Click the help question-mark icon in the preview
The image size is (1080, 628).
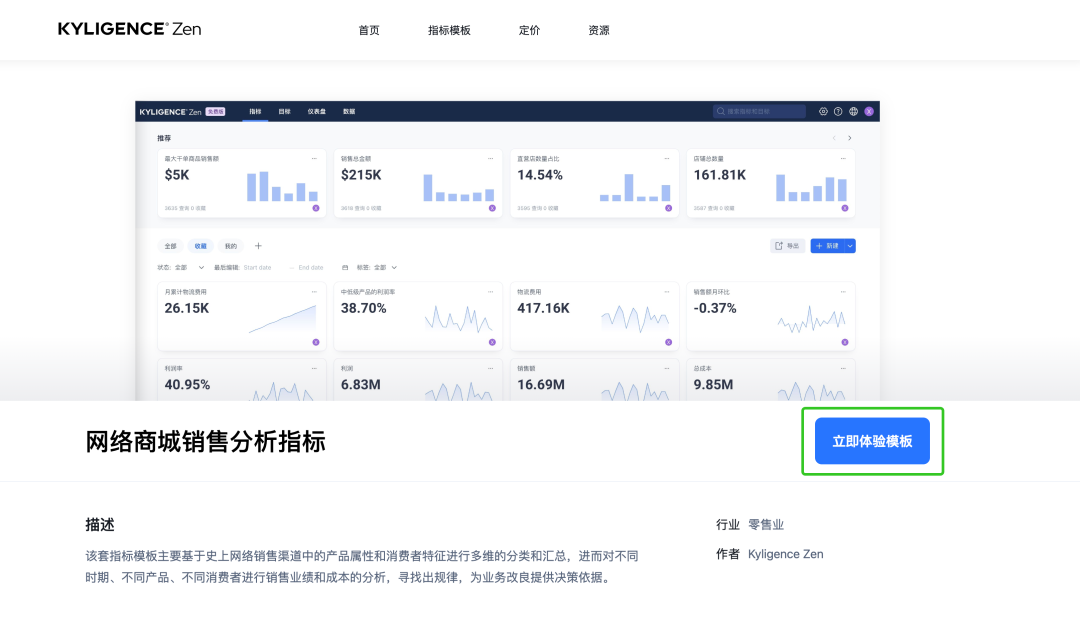point(838,112)
